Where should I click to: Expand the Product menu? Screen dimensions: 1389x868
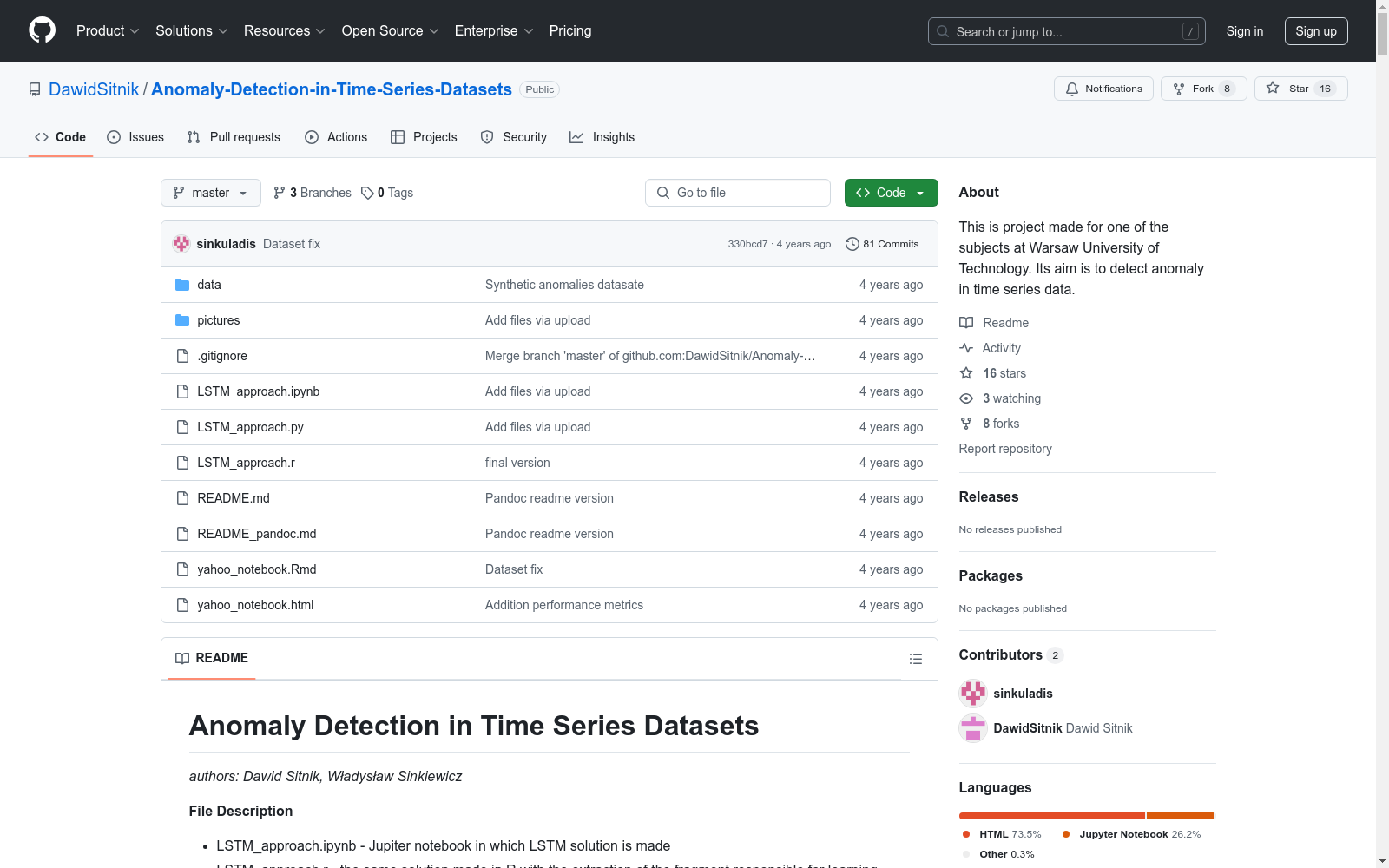point(108,31)
